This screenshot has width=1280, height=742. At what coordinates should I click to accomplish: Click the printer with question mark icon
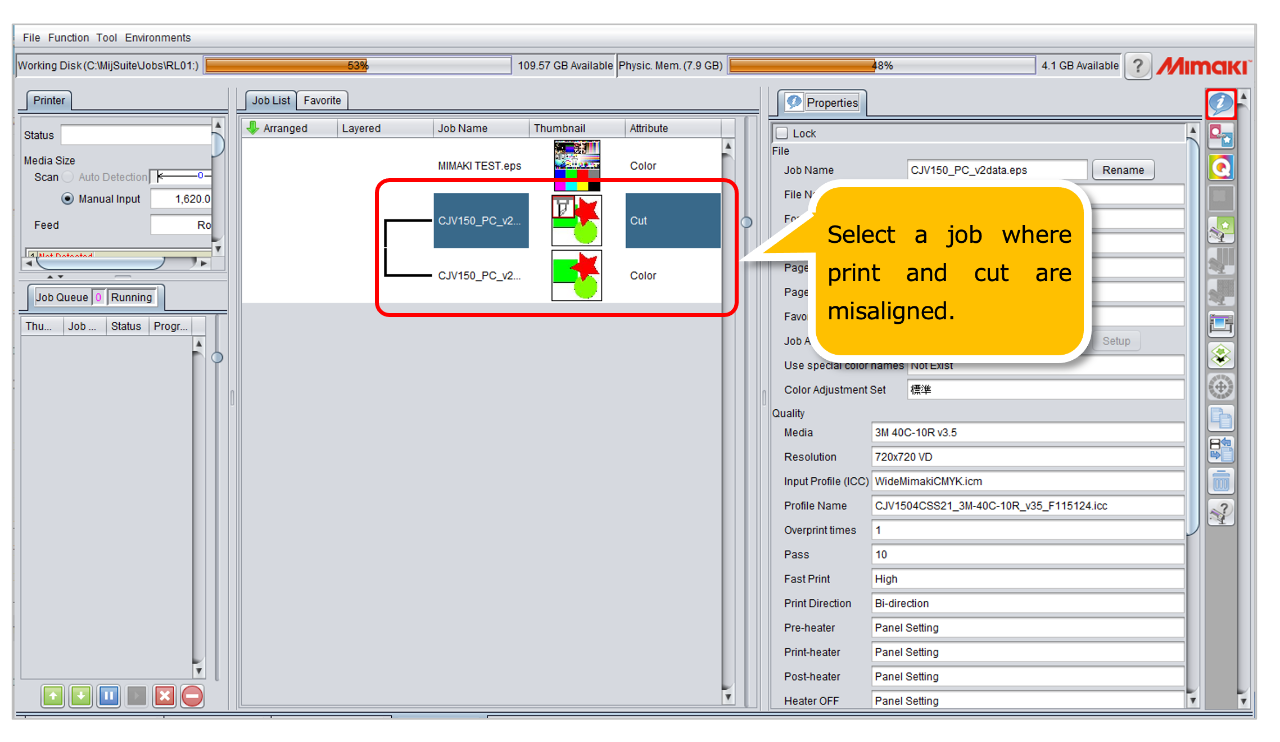pyautogui.click(x=1221, y=512)
